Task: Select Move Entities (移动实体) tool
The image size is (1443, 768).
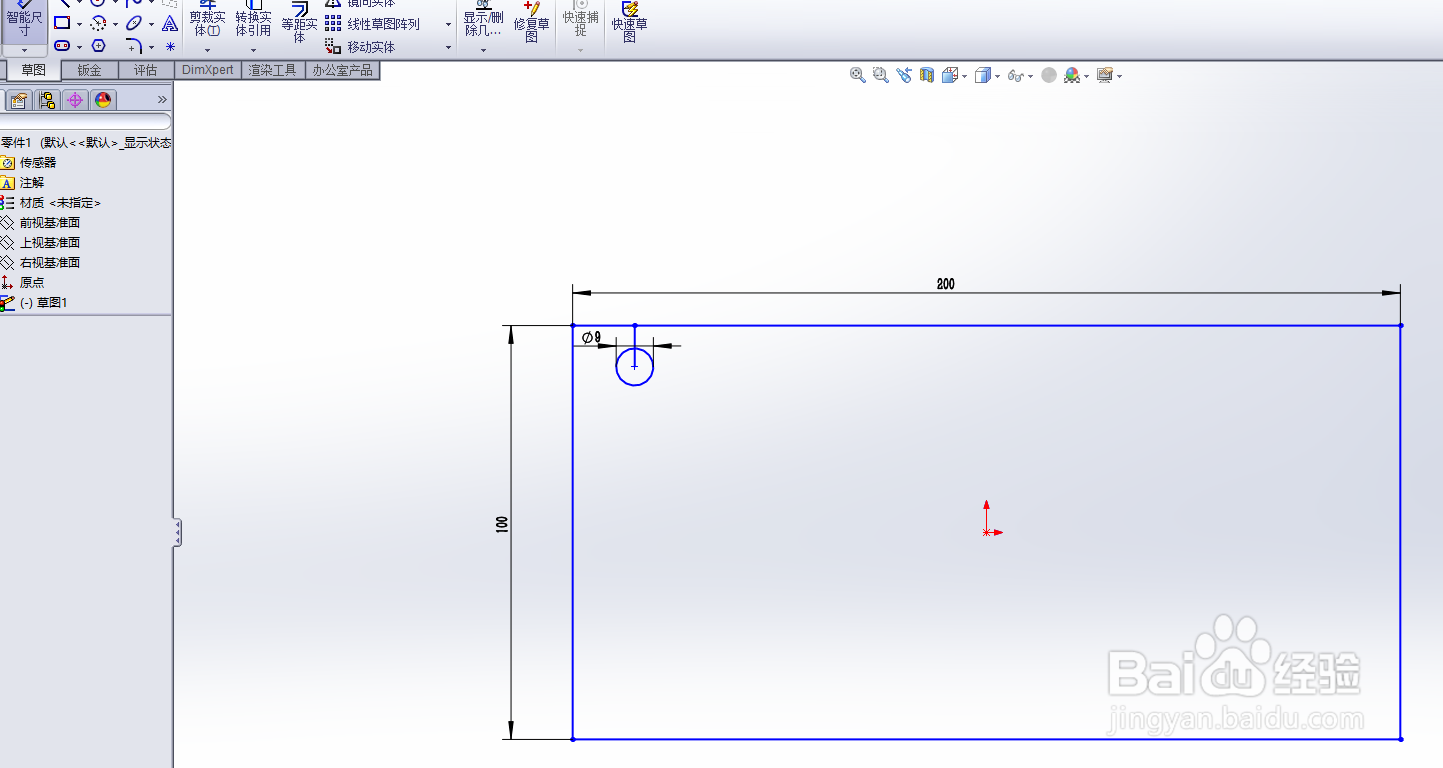Action: click(x=360, y=47)
